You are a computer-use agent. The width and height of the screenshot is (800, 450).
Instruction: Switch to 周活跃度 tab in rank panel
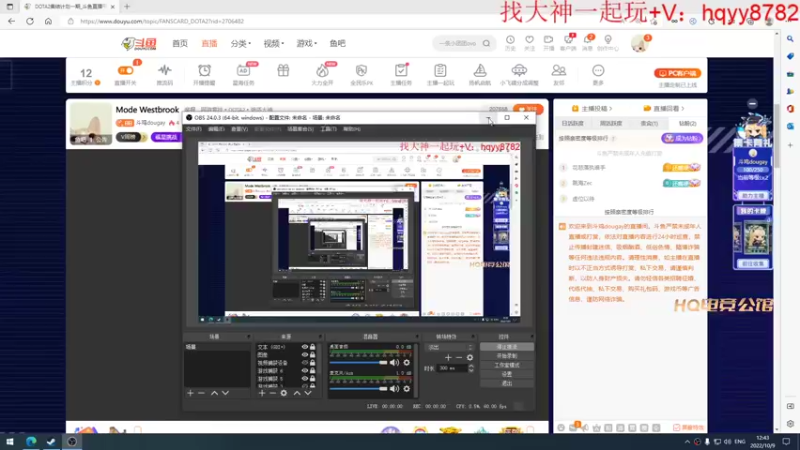(x=611, y=123)
